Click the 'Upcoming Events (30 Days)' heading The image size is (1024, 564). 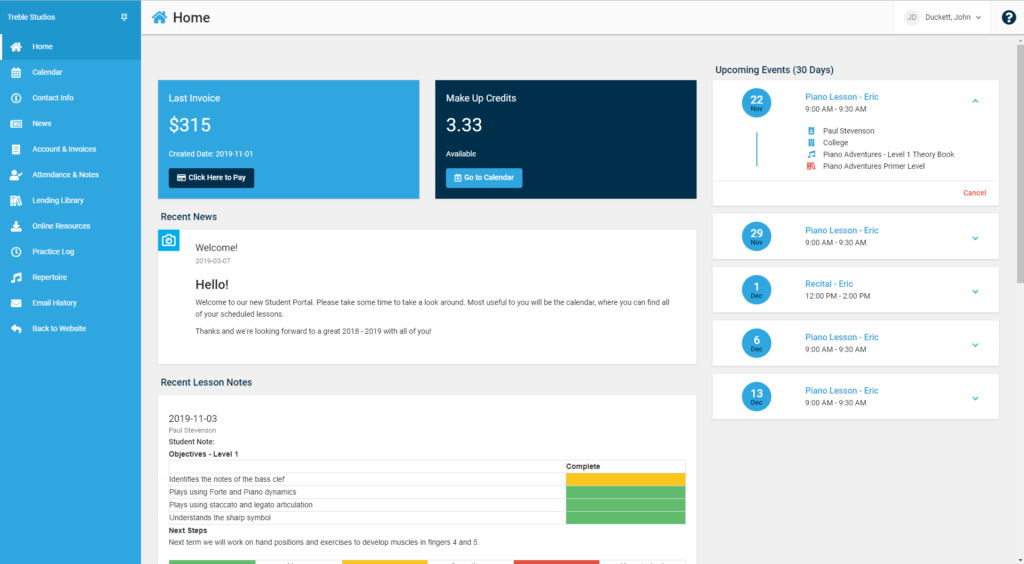tap(774, 70)
